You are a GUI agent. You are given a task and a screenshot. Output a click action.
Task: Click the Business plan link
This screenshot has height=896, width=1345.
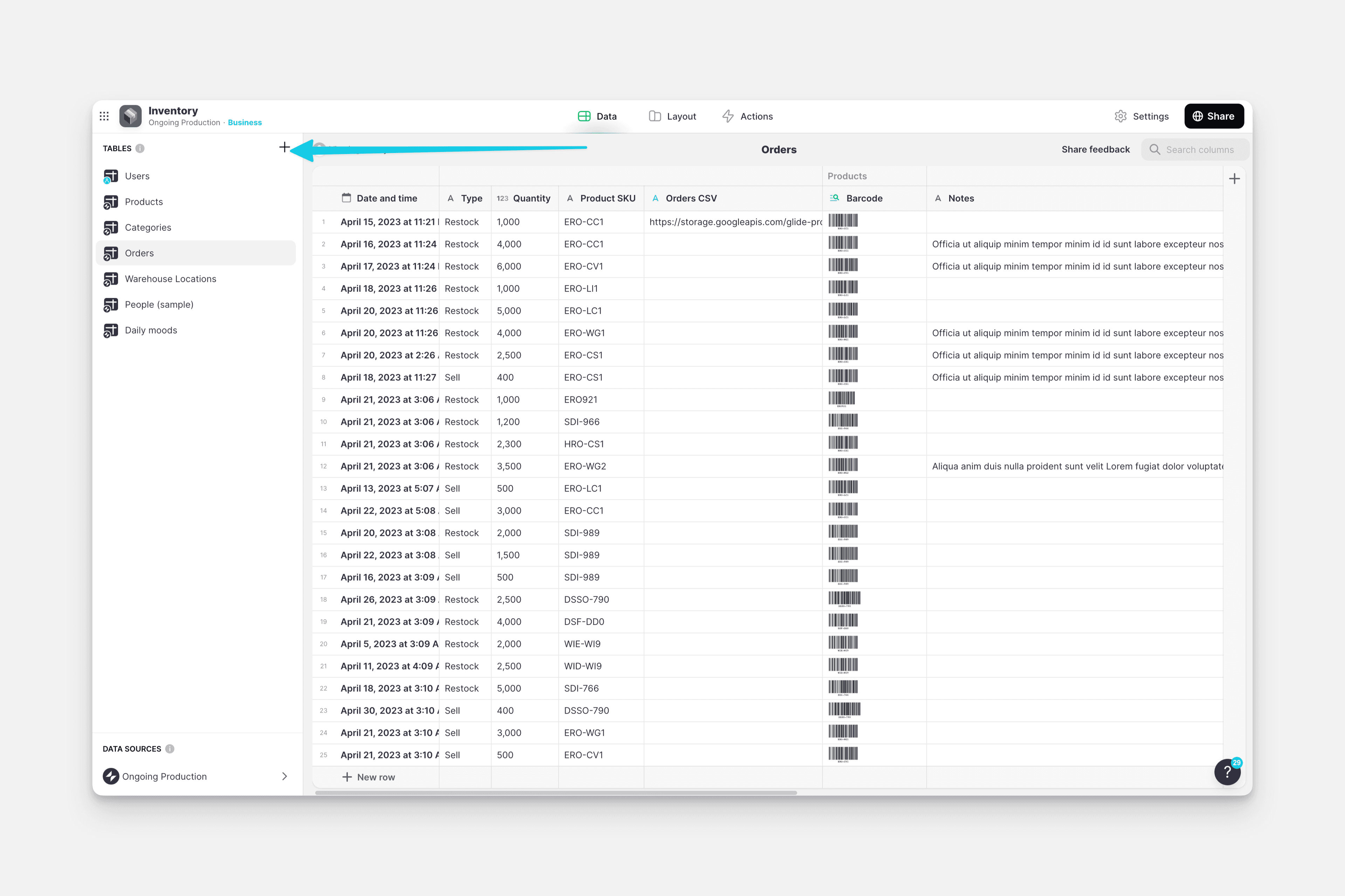(x=244, y=123)
